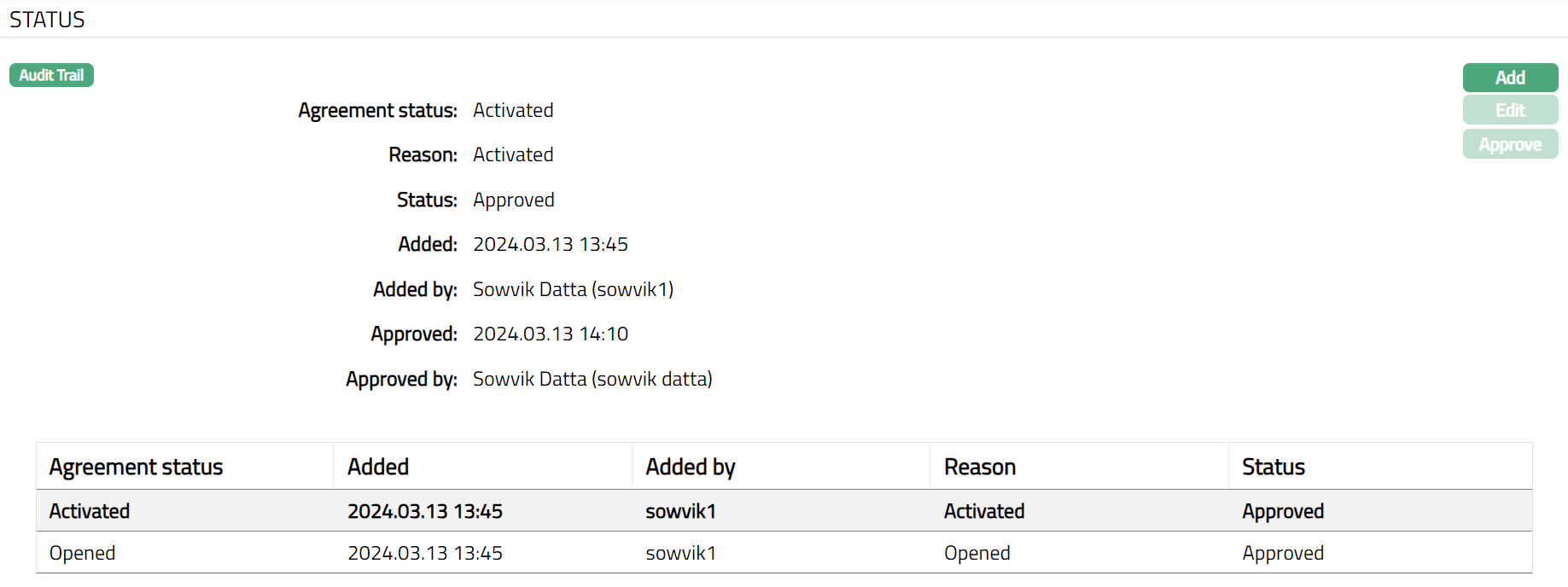Select the Activated row in the table
This screenshot has width=1568, height=587.
click(90, 511)
